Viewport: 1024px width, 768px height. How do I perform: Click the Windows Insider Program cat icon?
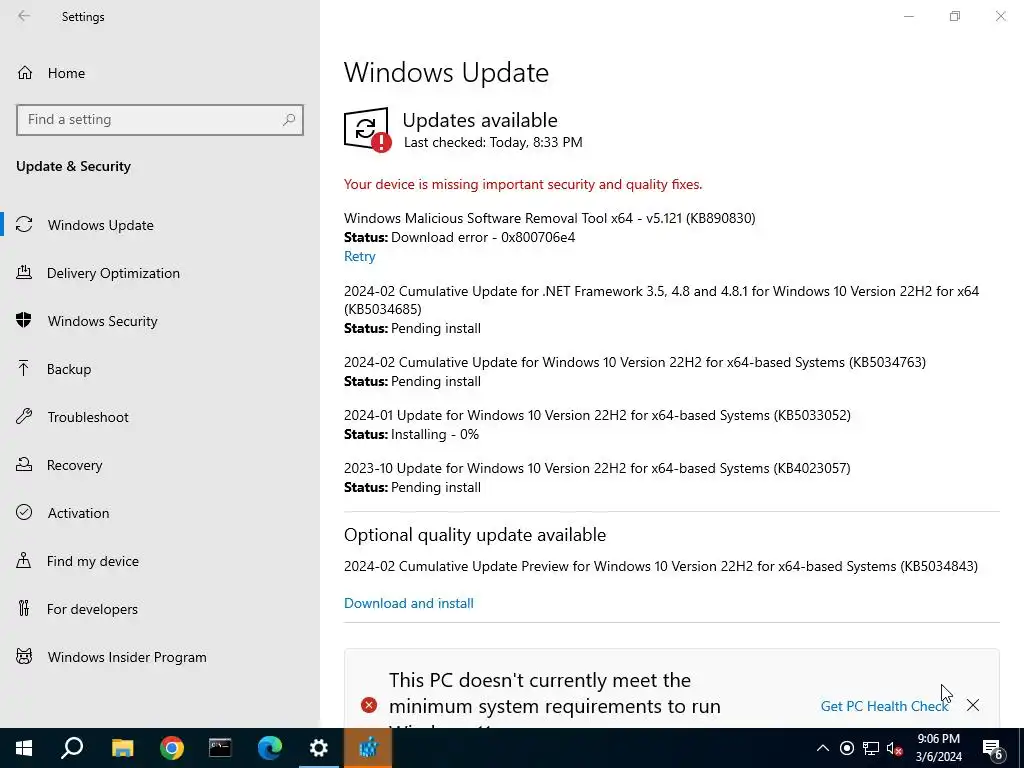(24, 656)
